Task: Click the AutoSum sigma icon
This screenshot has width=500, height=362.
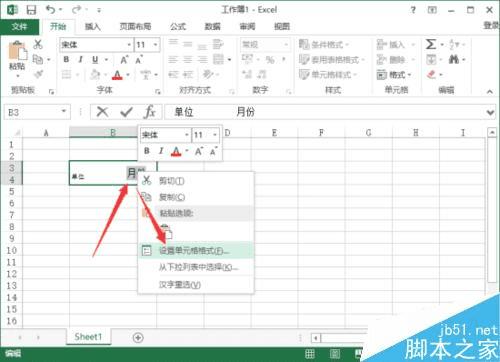Action: [x=431, y=44]
